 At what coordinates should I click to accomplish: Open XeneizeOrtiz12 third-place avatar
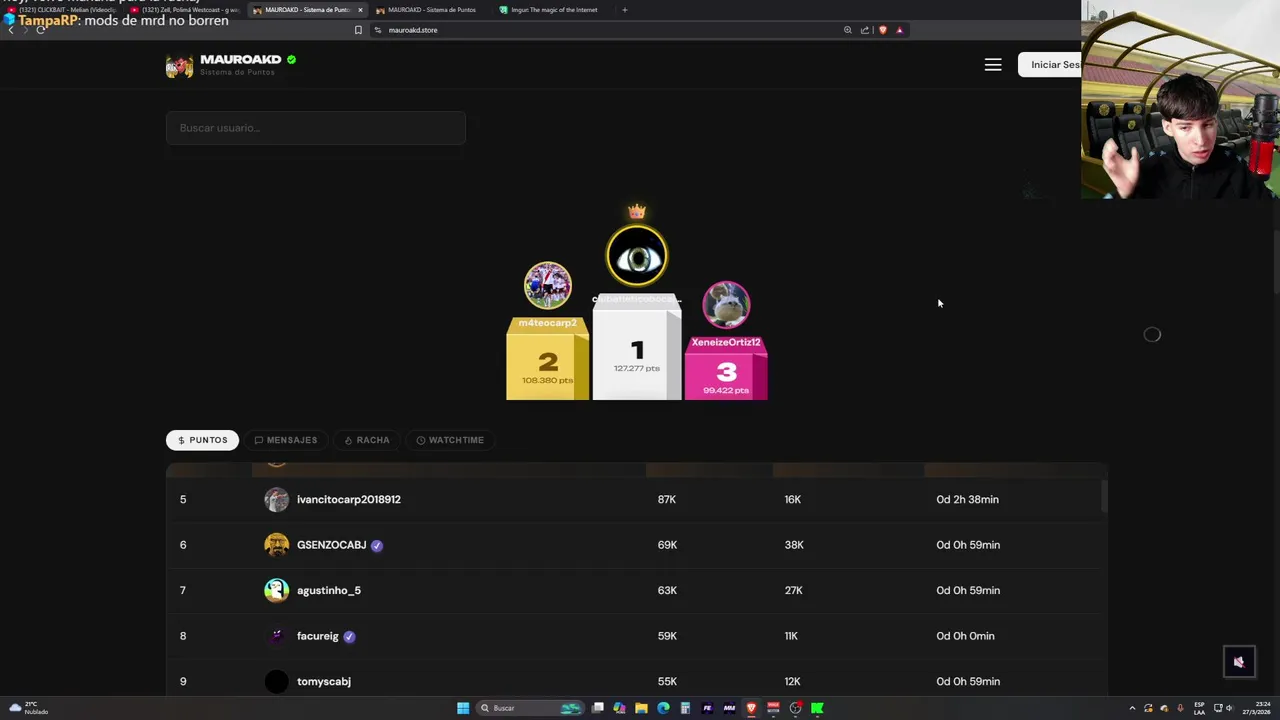[x=726, y=305]
